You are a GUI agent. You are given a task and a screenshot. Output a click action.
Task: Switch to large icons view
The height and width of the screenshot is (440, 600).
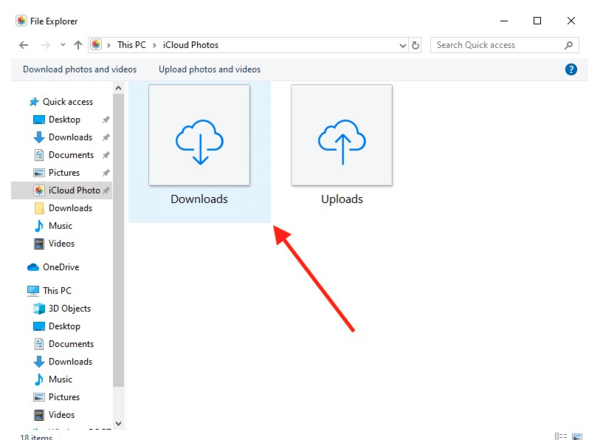point(577,436)
